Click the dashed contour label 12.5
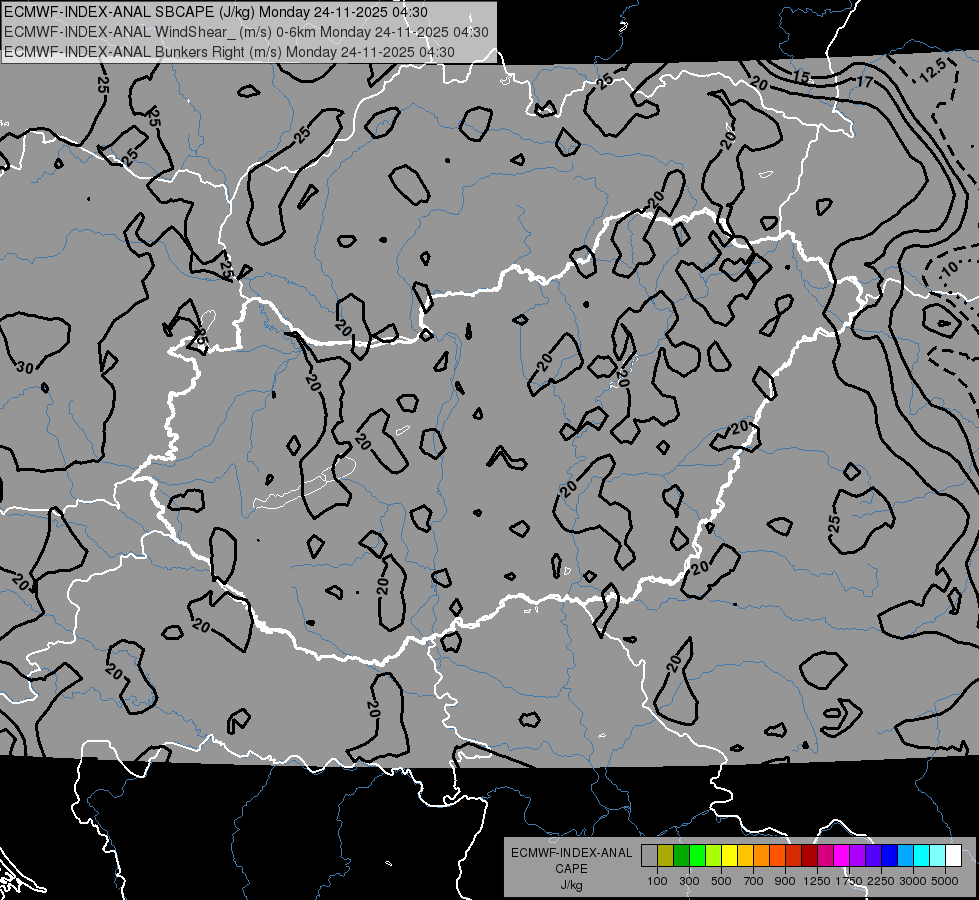This screenshot has width=979, height=900. (x=933, y=71)
